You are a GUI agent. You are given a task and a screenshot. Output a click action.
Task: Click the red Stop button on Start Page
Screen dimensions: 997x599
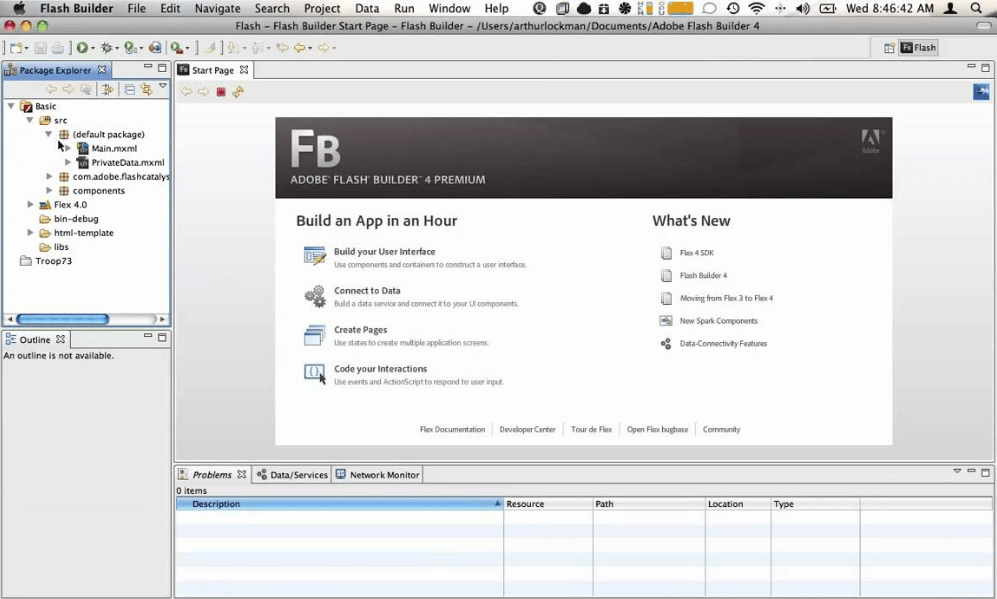pyautogui.click(x=221, y=92)
